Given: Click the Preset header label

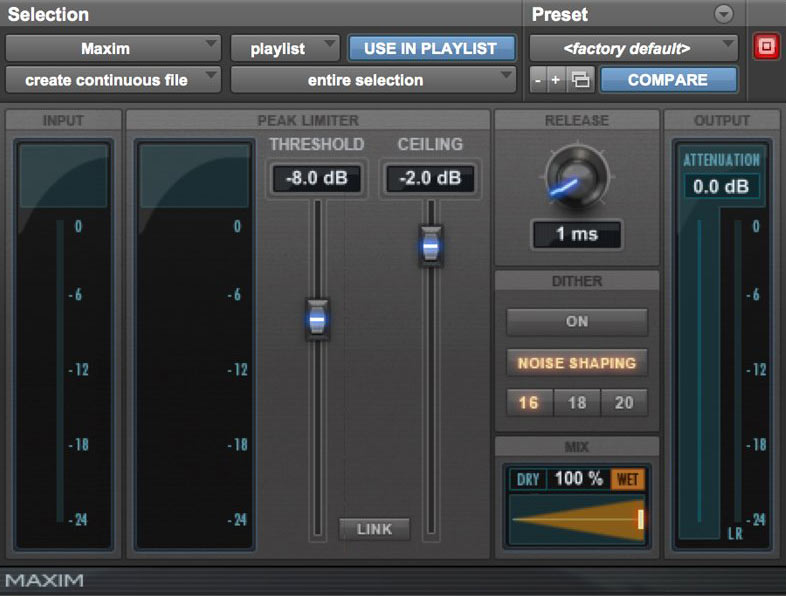Looking at the screenshot, I should (x=560, y=15).
